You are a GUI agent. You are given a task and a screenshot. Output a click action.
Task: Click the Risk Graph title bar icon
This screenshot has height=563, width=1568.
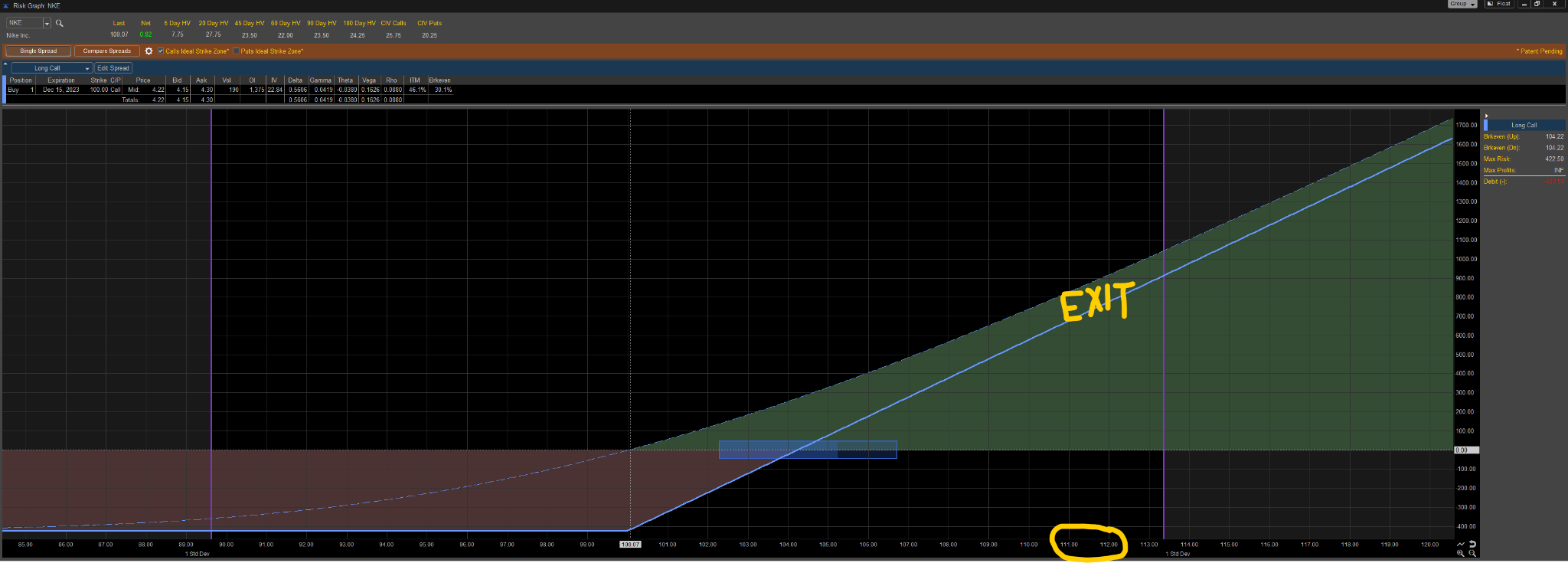(6, 5)
